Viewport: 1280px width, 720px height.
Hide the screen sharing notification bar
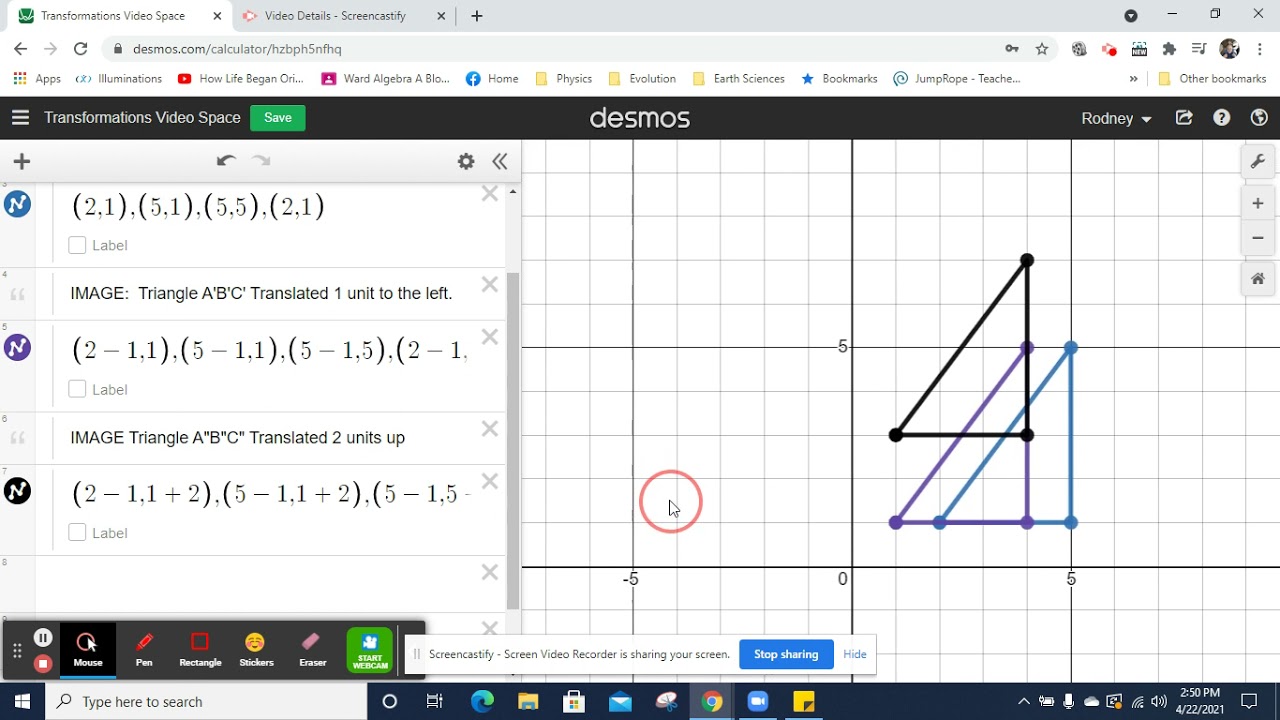point(855,654)
